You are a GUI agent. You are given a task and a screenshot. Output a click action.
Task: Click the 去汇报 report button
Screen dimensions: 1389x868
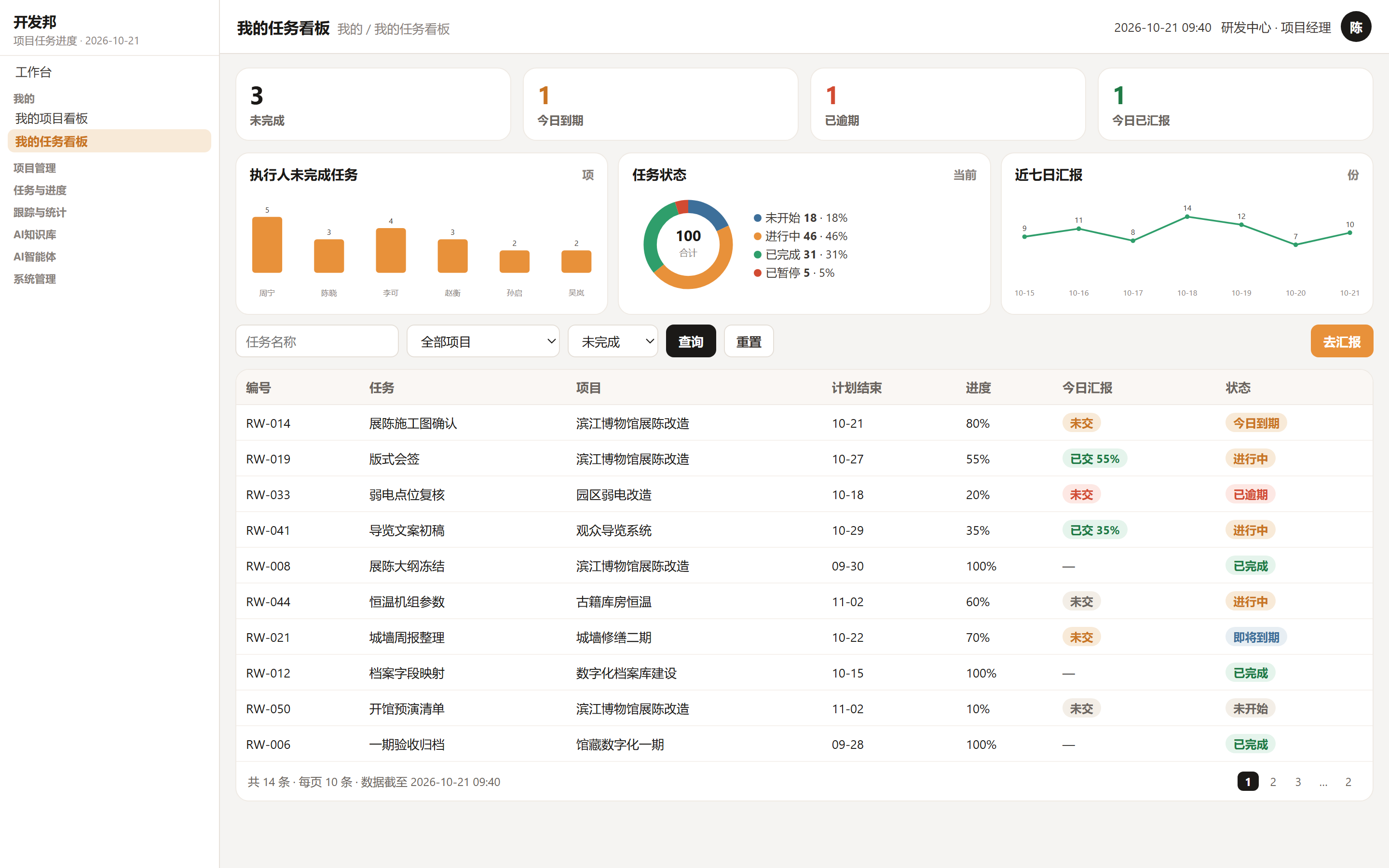pos(1341,341)
